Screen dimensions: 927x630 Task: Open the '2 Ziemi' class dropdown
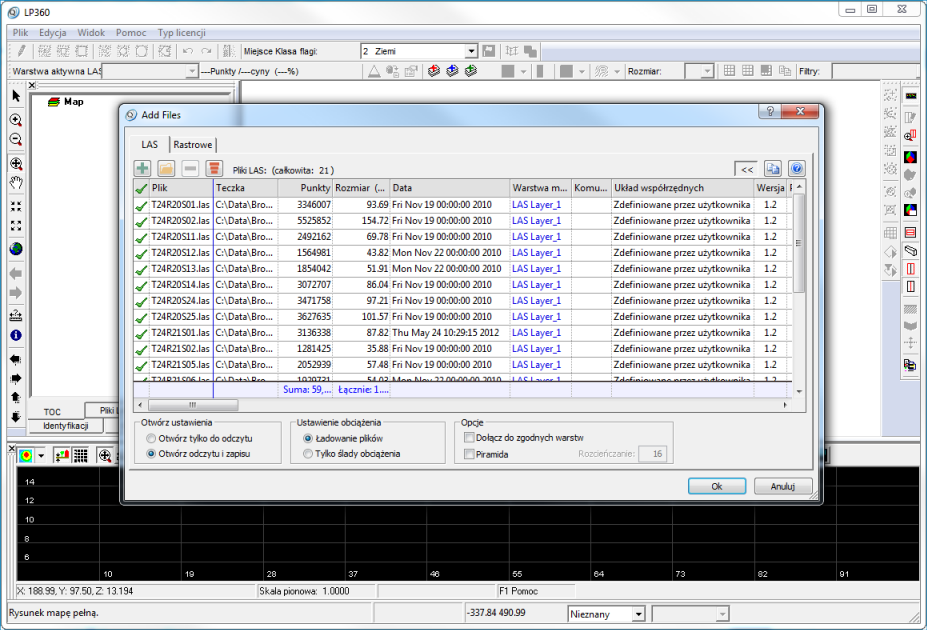tap(471, 51)
